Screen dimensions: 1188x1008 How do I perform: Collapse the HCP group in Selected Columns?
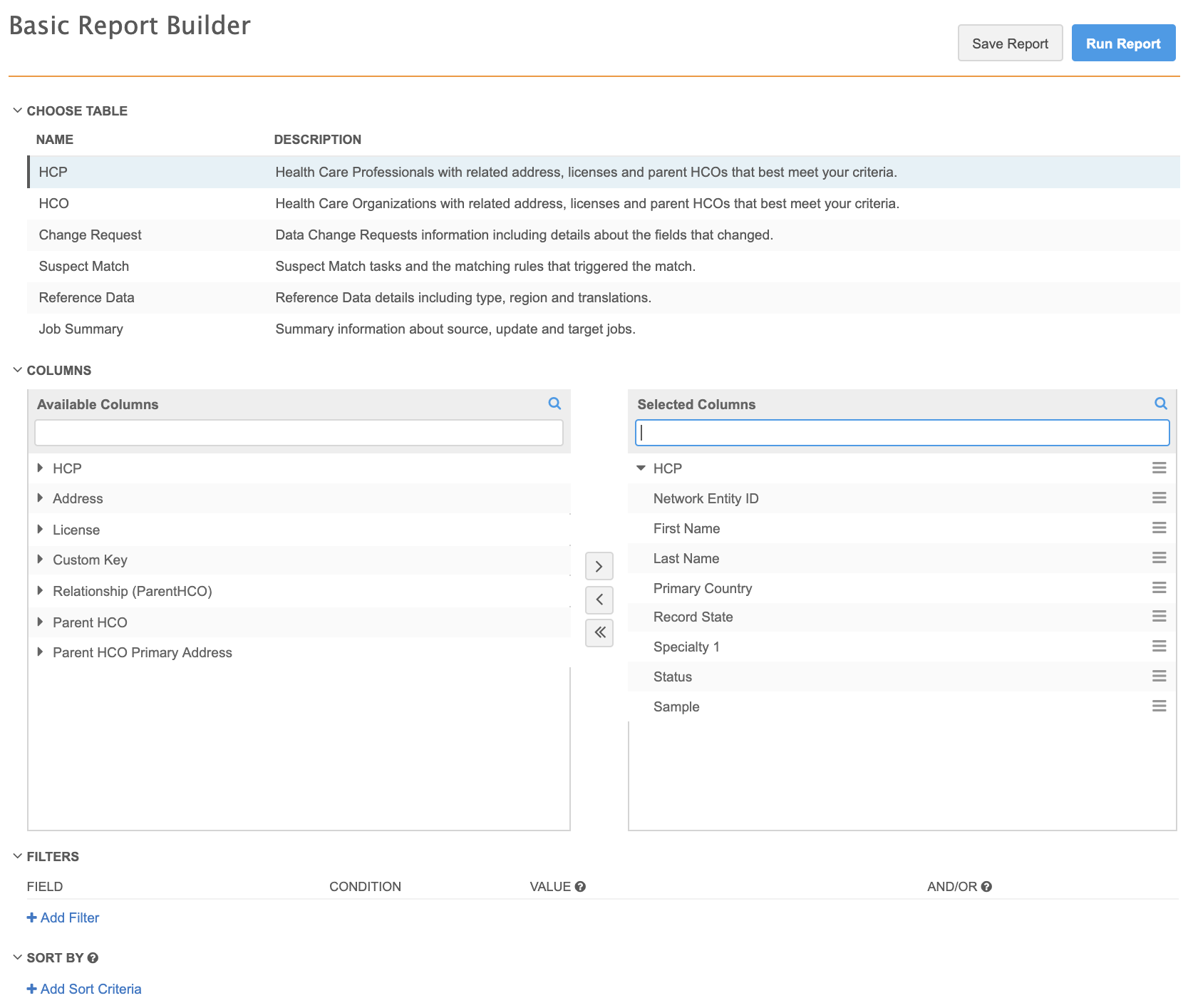(x=641, y=468)
